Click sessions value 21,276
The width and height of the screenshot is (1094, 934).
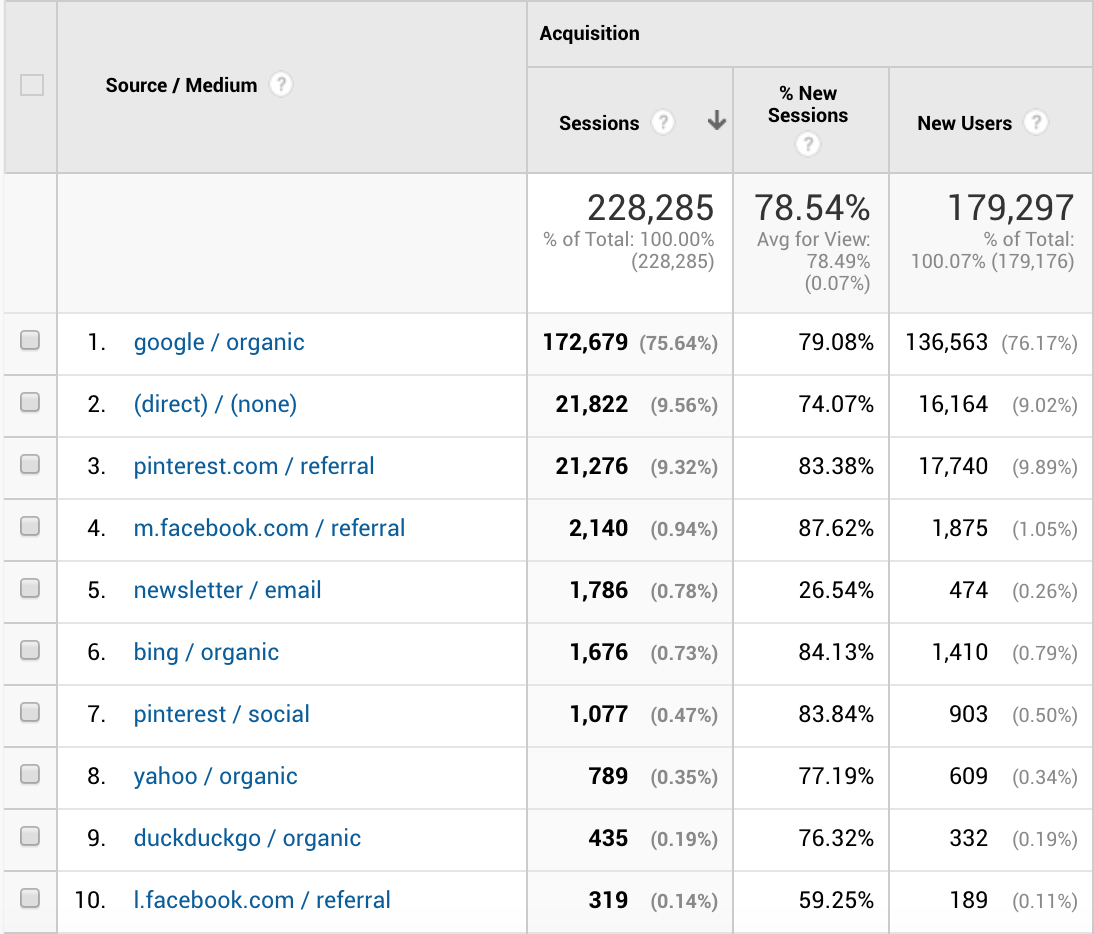click(x=592, y=466)
